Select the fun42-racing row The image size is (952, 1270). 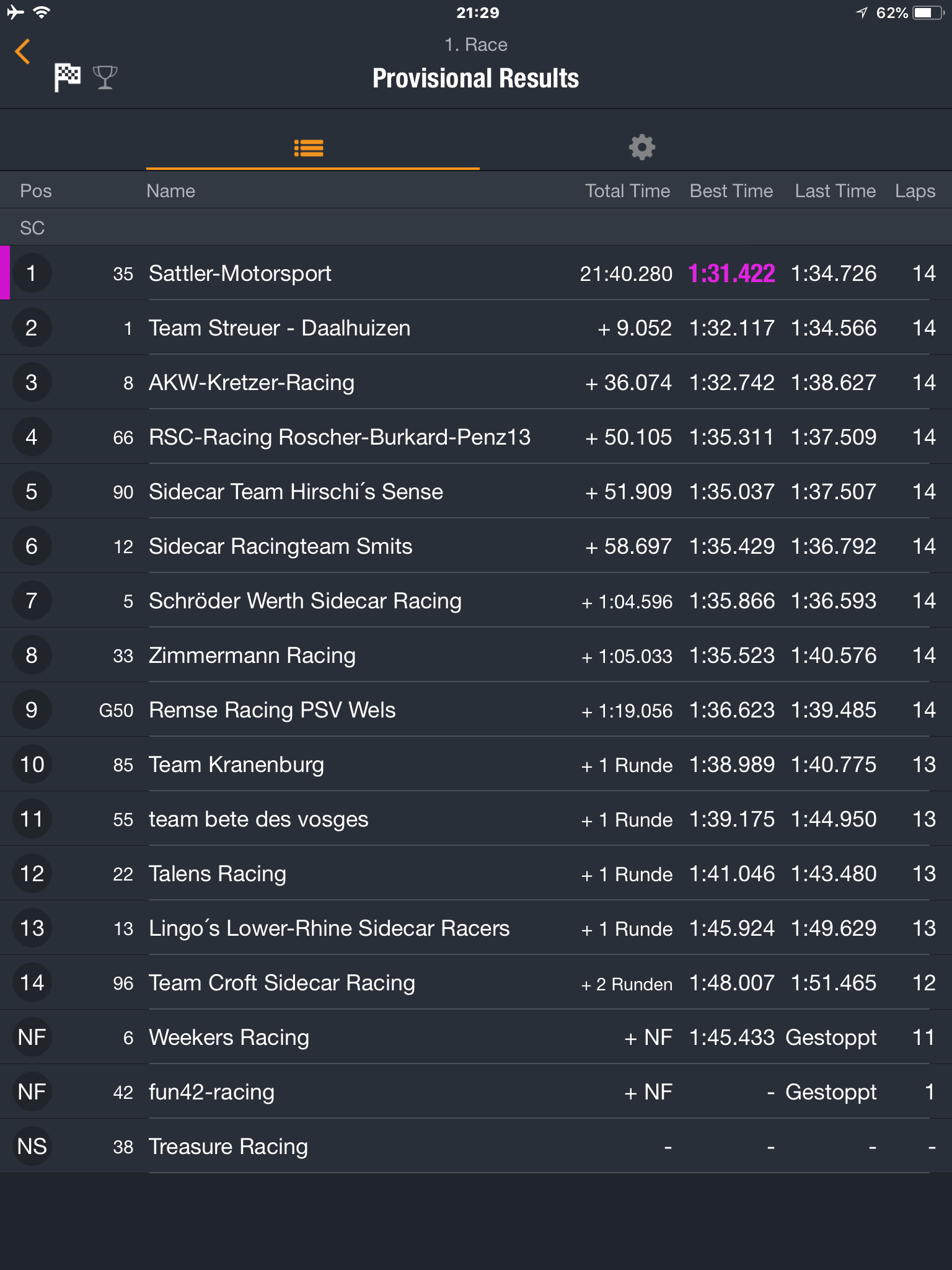[x=476, y=1092]
